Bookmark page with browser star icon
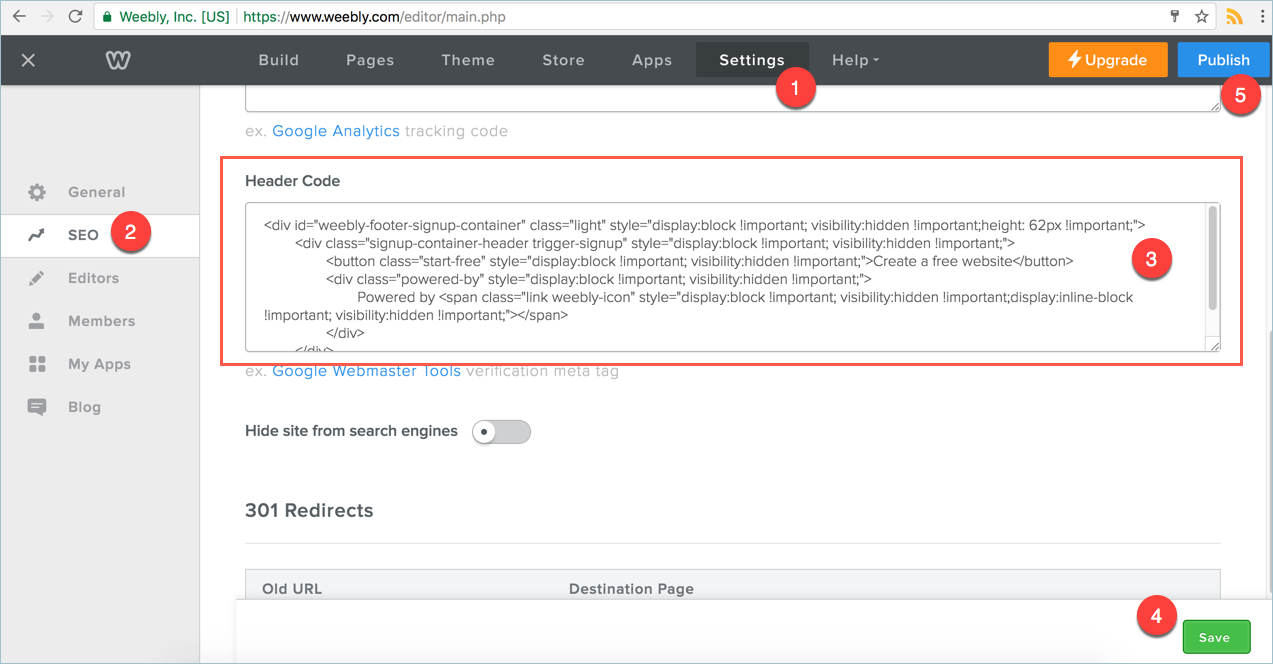This screenshot has height=664, width=1273. tap(1201, 17)
